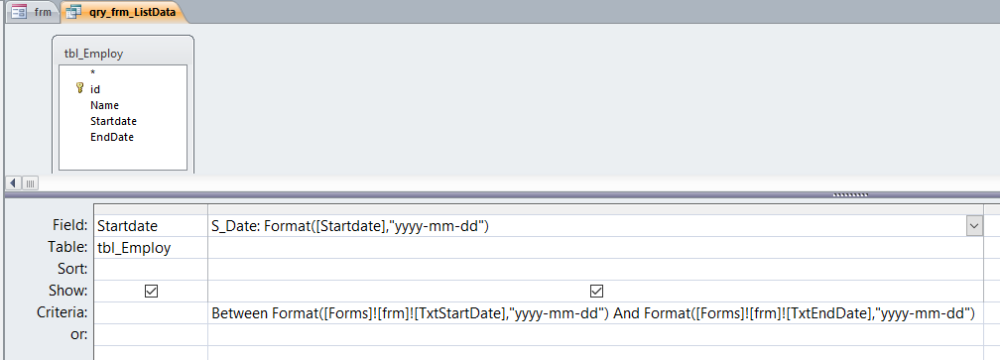Click the query icon on qry_frm_ListData tab

[74, 11]
